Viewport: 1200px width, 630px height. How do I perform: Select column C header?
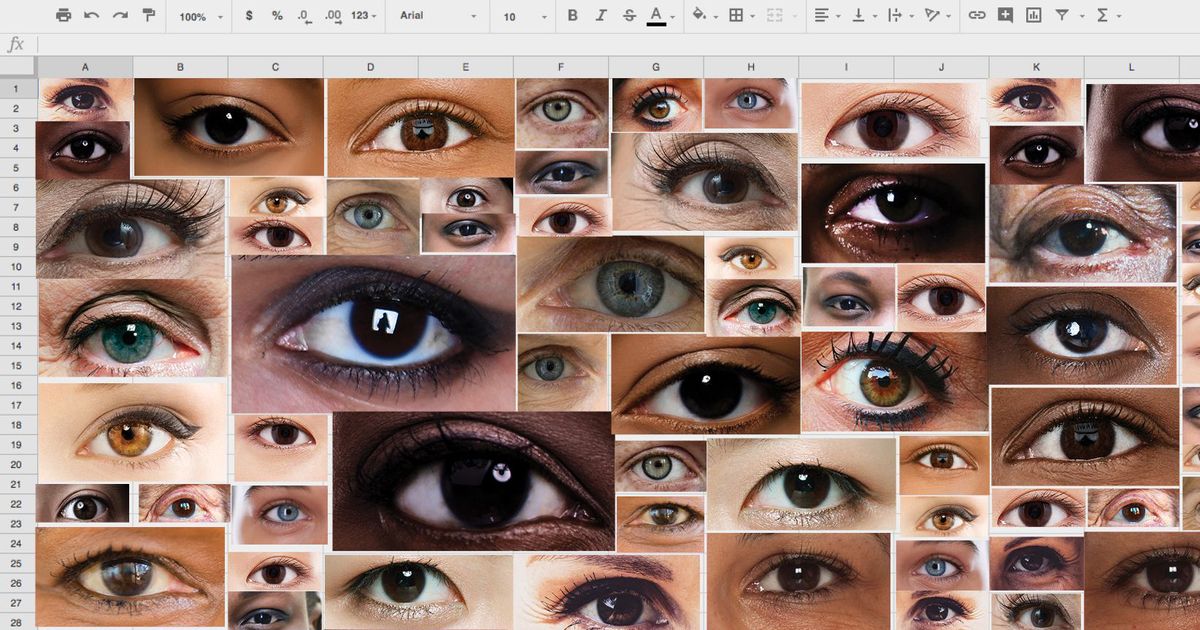pos(275,67)
